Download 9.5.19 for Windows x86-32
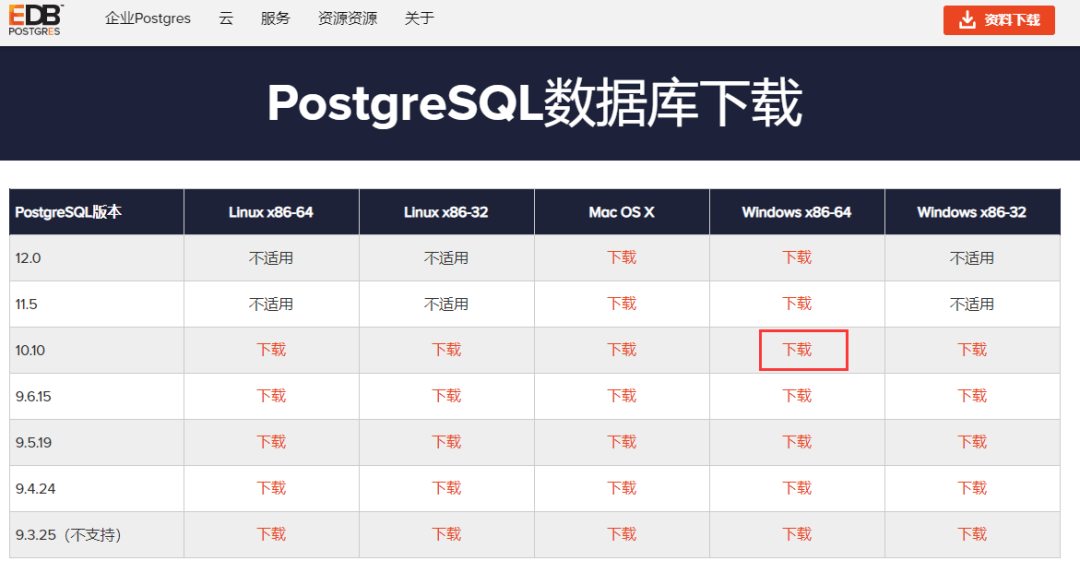 click(972, 442)
